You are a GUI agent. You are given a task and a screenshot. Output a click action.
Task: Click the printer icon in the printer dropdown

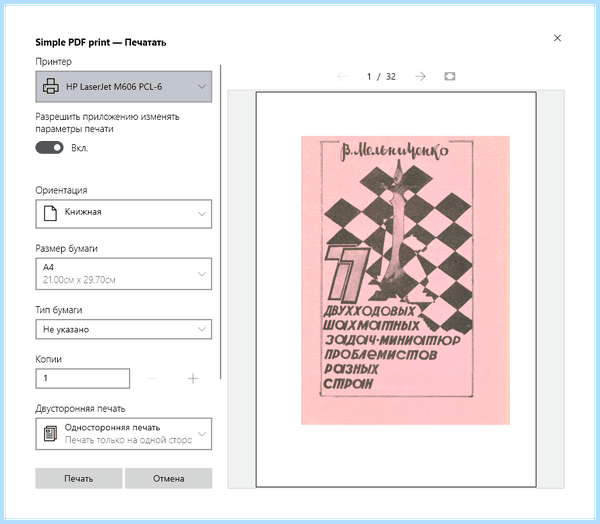pos(51,86)
